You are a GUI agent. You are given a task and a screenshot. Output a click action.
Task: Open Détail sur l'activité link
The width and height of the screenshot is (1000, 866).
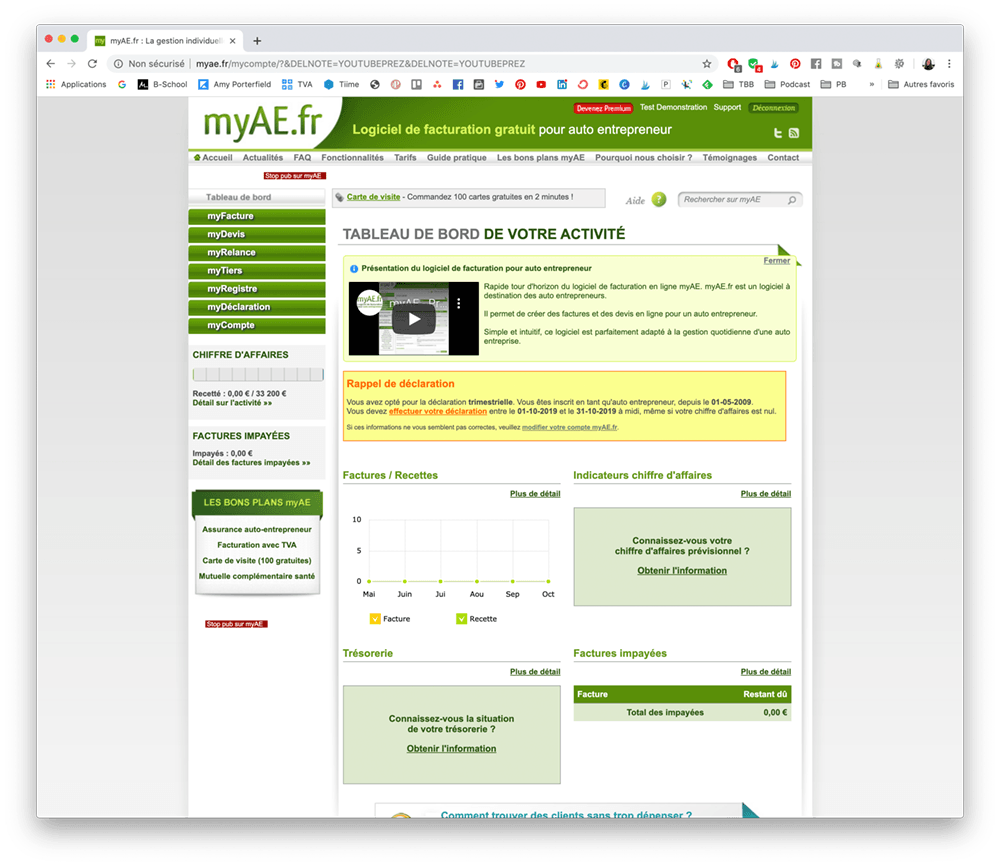232,403
